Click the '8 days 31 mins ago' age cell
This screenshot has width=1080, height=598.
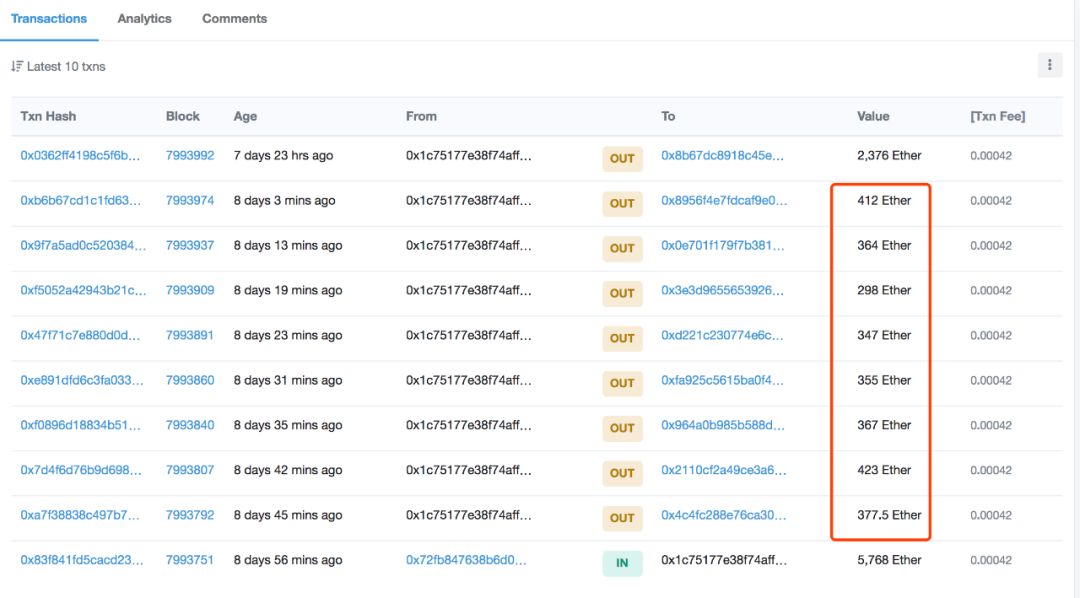click(x=288, y=380)
